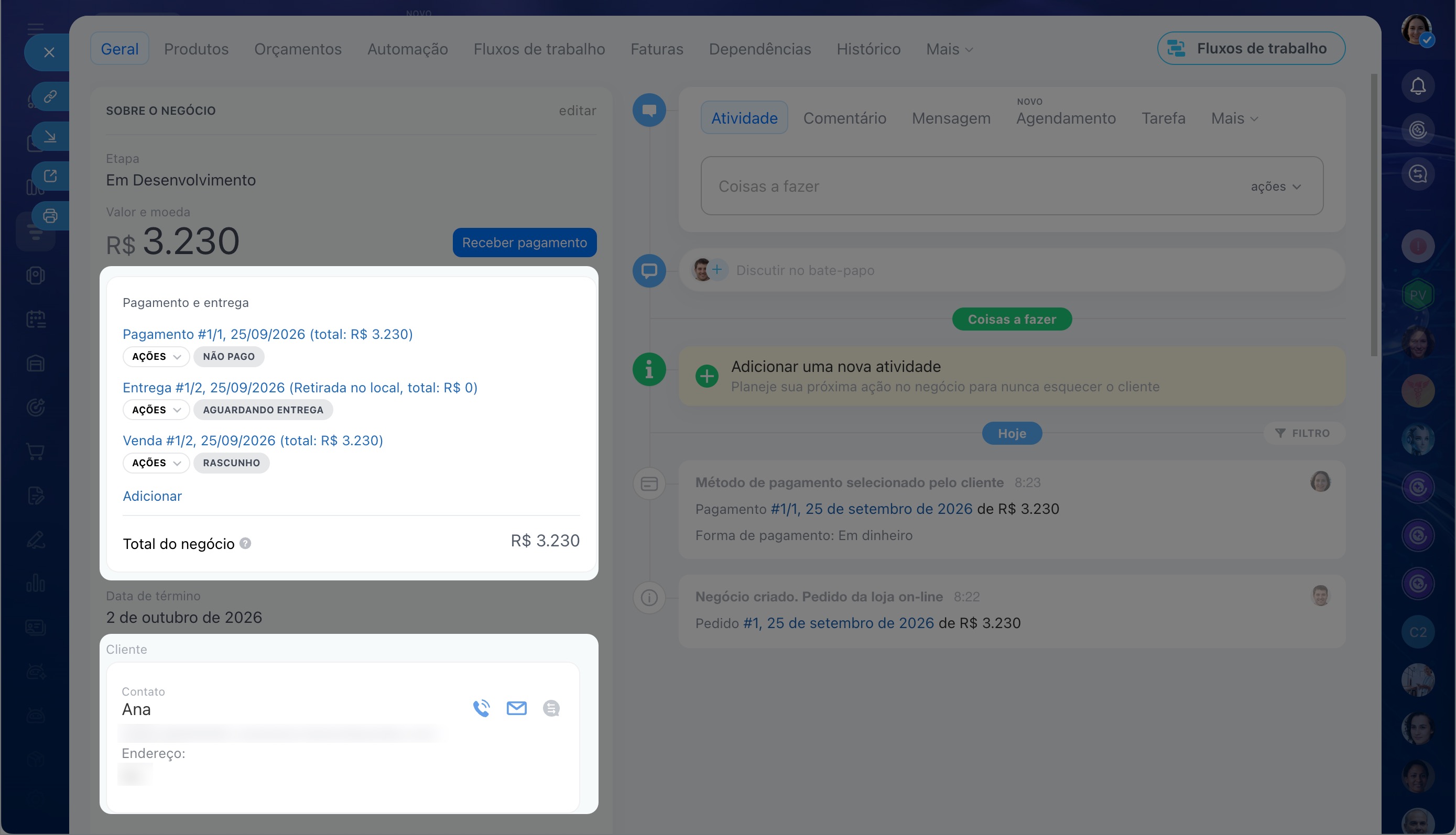Click the copy link icon in side panel

[x=50, y=96]
